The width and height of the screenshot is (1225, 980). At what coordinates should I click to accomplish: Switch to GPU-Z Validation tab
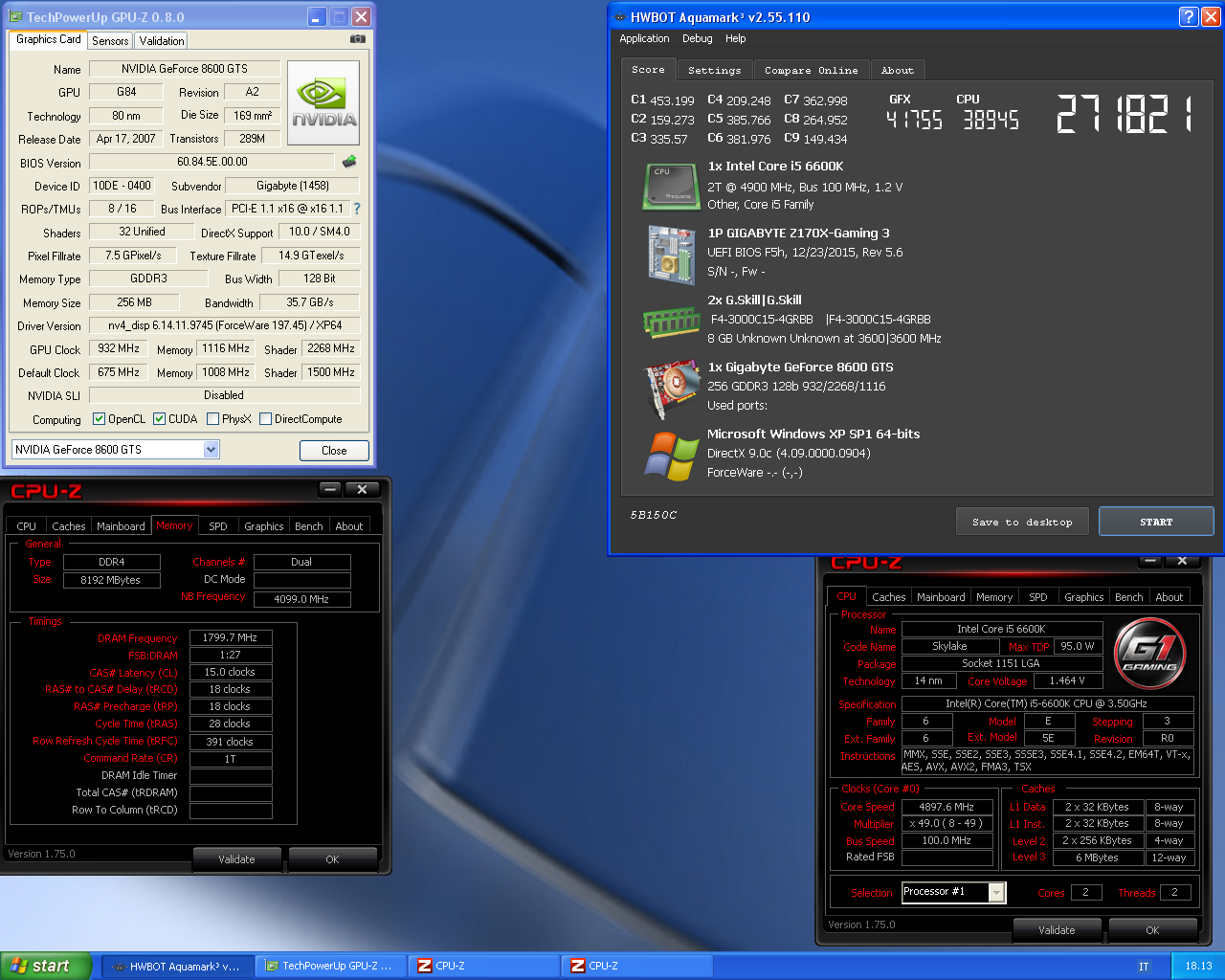[161, 40]
